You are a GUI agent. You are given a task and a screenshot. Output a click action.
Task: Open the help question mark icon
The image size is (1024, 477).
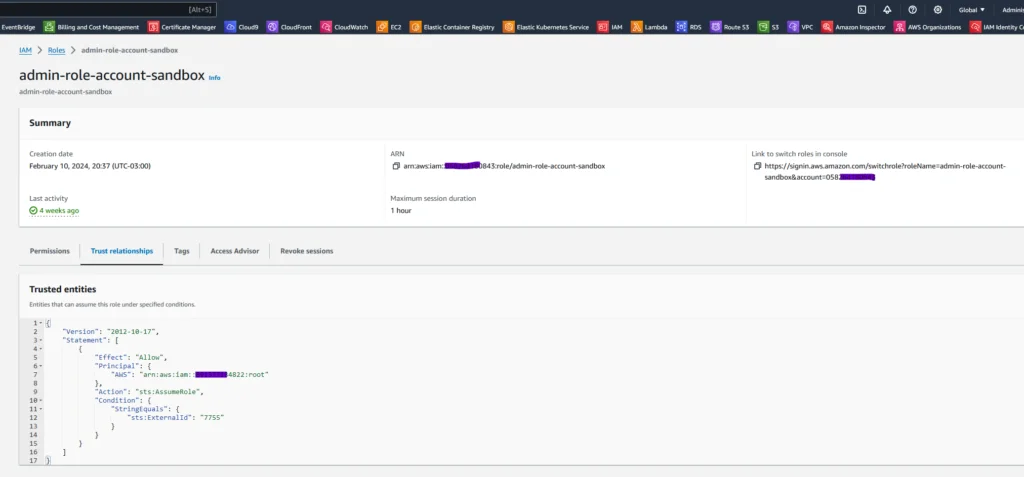[912, 10]
